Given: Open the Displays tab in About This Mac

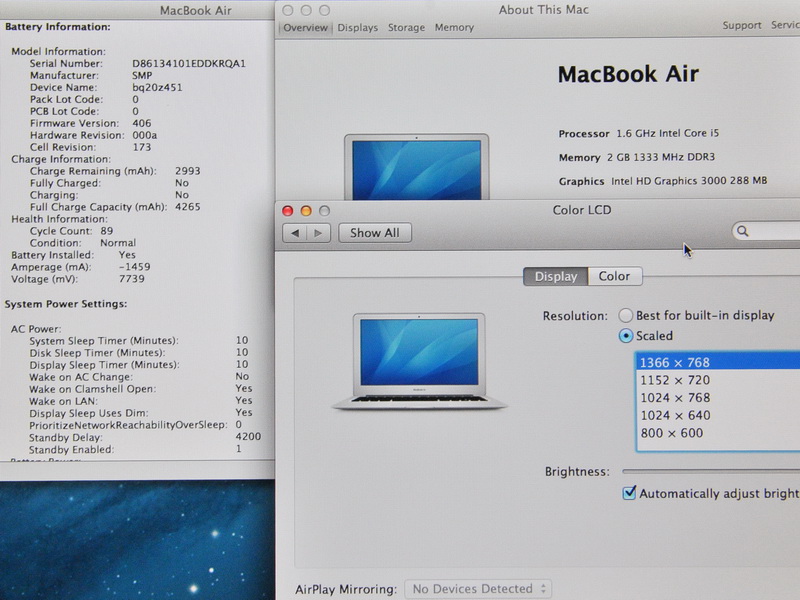Looking at the screenshot, I should [x=358, y=28].
